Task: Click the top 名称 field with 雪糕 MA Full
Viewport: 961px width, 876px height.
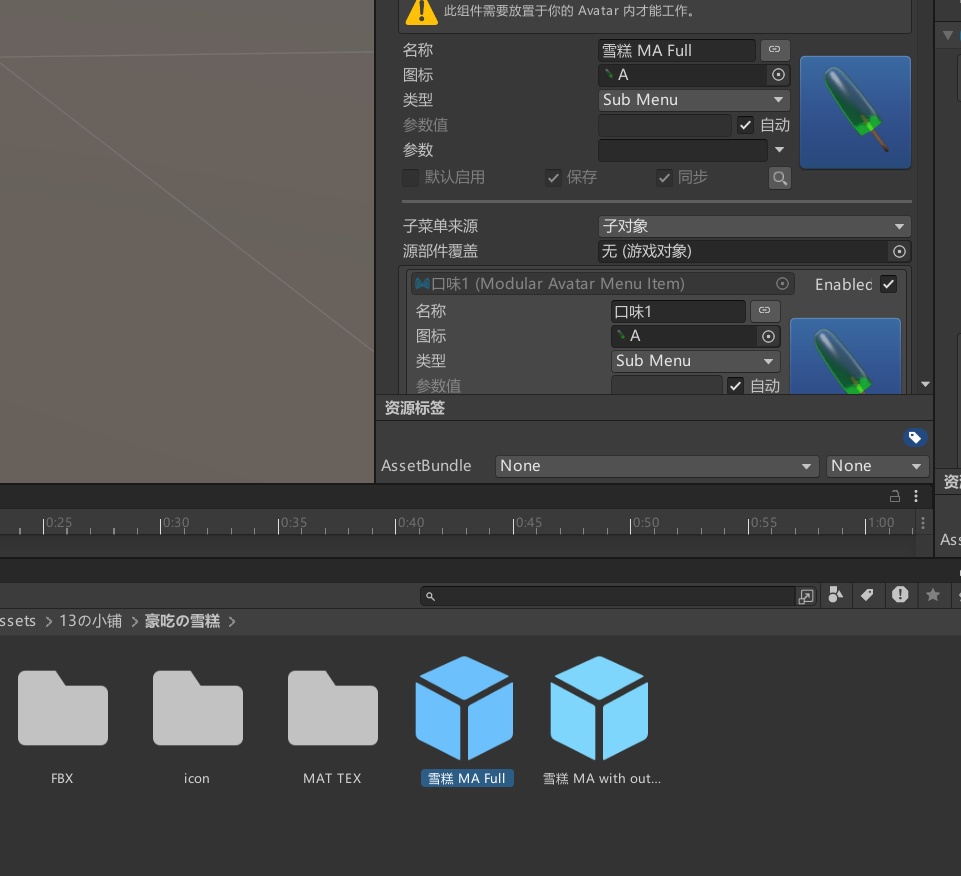Action: point(677,50)
